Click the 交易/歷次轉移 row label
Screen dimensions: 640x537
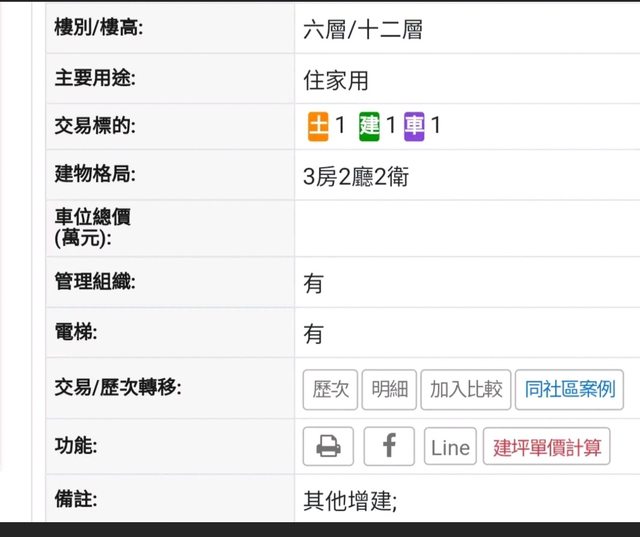117,387
